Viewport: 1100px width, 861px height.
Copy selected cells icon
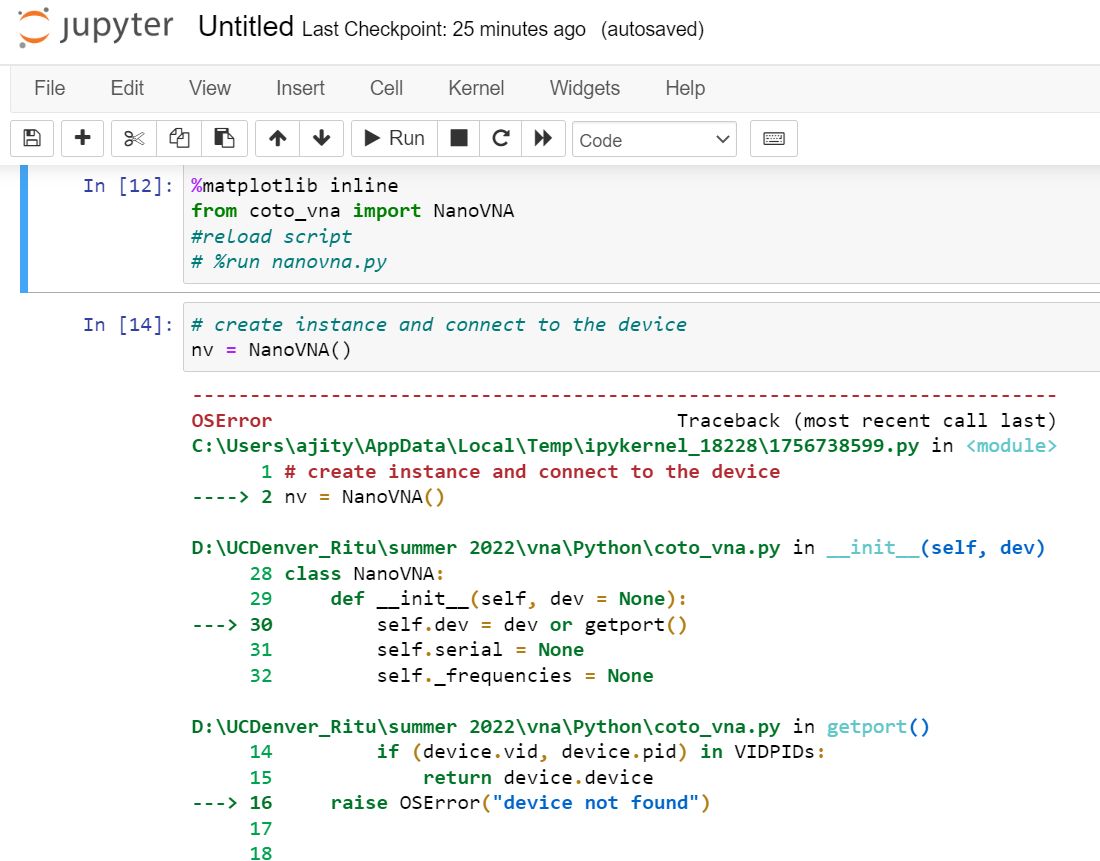point(179,138)
